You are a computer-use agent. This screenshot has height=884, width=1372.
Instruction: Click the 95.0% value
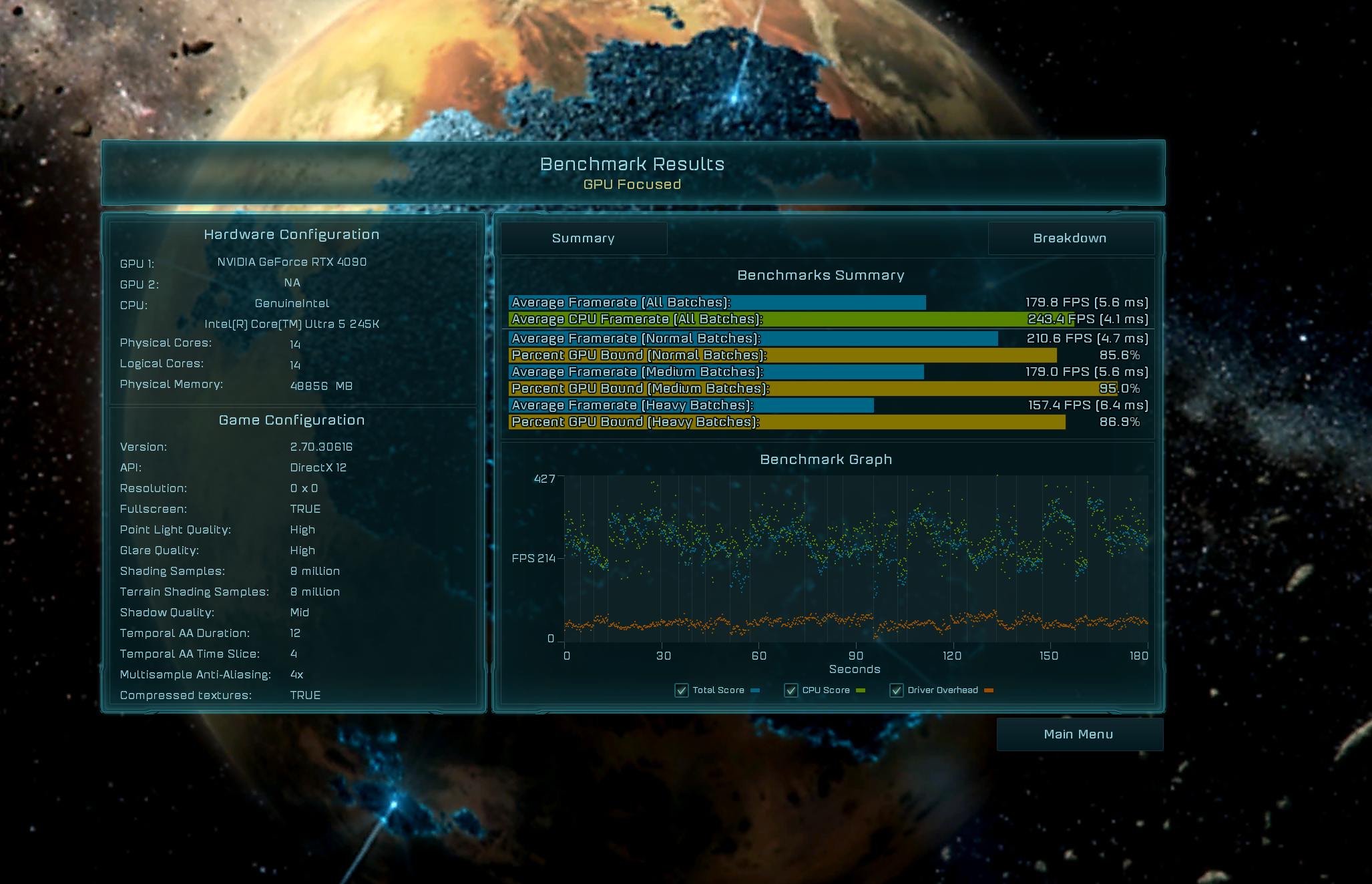coord(1120,389)
